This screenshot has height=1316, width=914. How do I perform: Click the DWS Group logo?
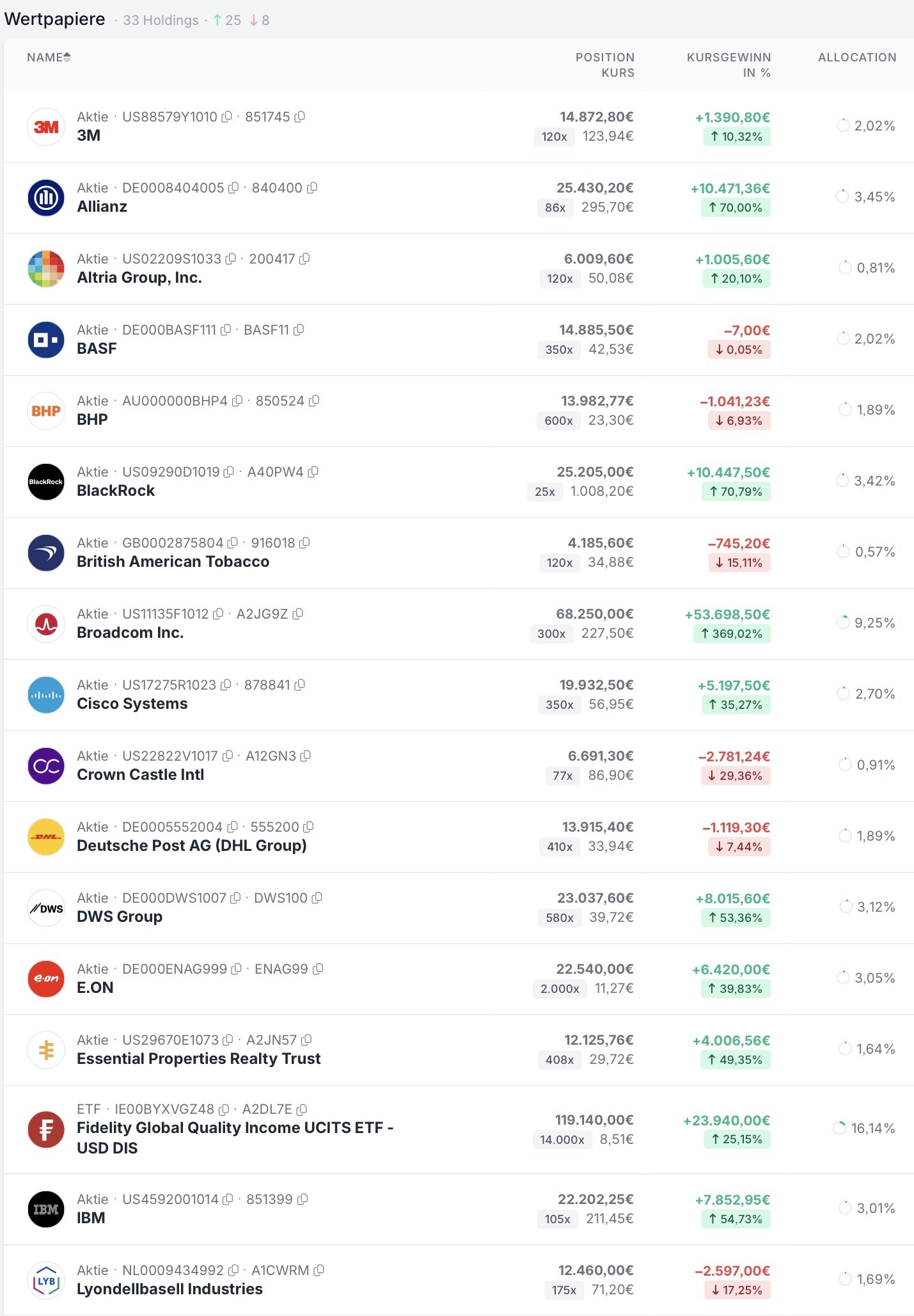pos(46,908)
